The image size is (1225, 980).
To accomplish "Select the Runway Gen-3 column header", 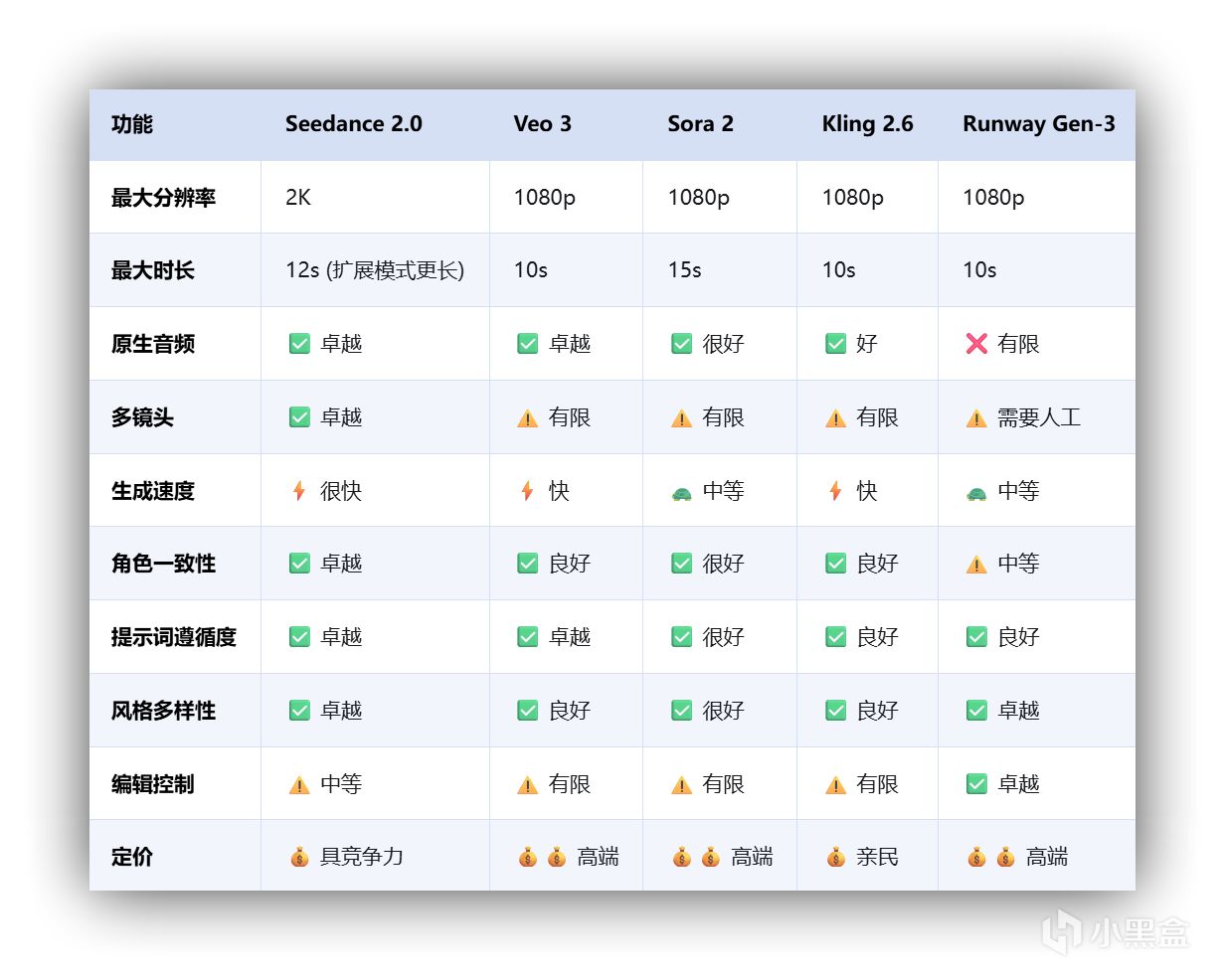I will pyautogui.click(x=1038, y=124).
